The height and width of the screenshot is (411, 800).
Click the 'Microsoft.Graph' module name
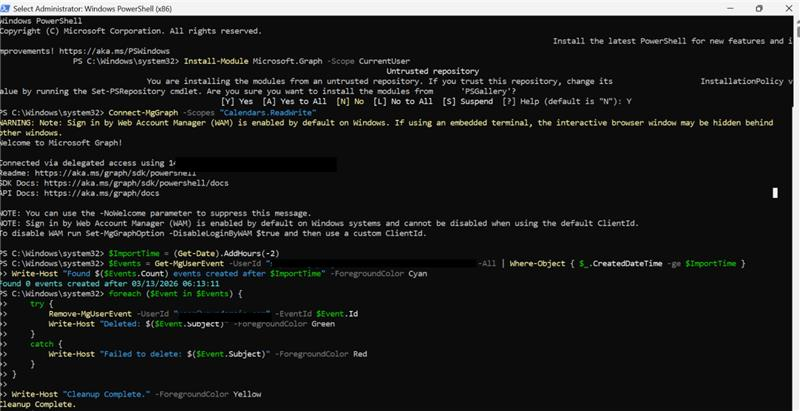(x=287, y=61)
